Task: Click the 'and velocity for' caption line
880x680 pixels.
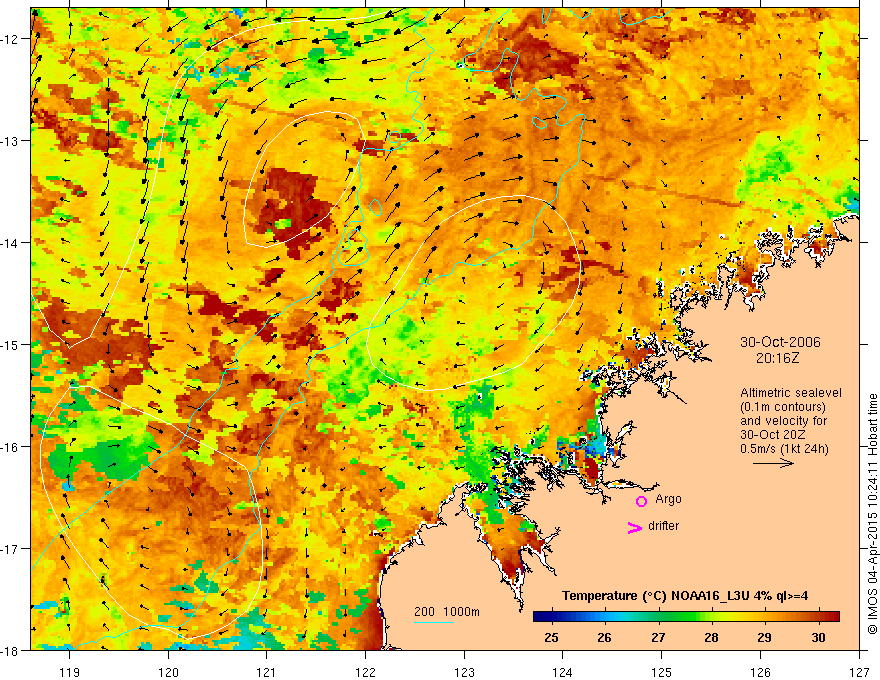Action: click(x=783, y=421)
